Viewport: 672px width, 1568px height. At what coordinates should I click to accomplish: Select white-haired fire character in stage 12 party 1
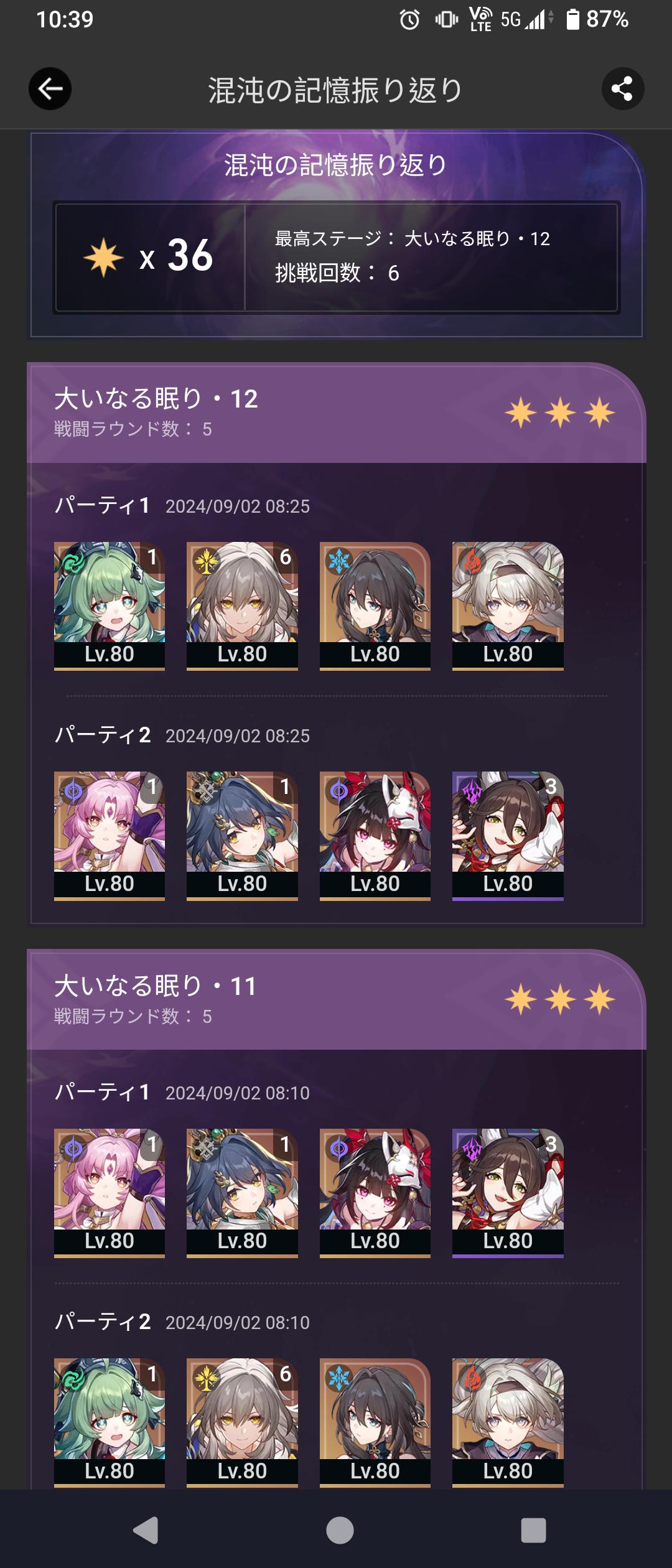tap(508, 606)
